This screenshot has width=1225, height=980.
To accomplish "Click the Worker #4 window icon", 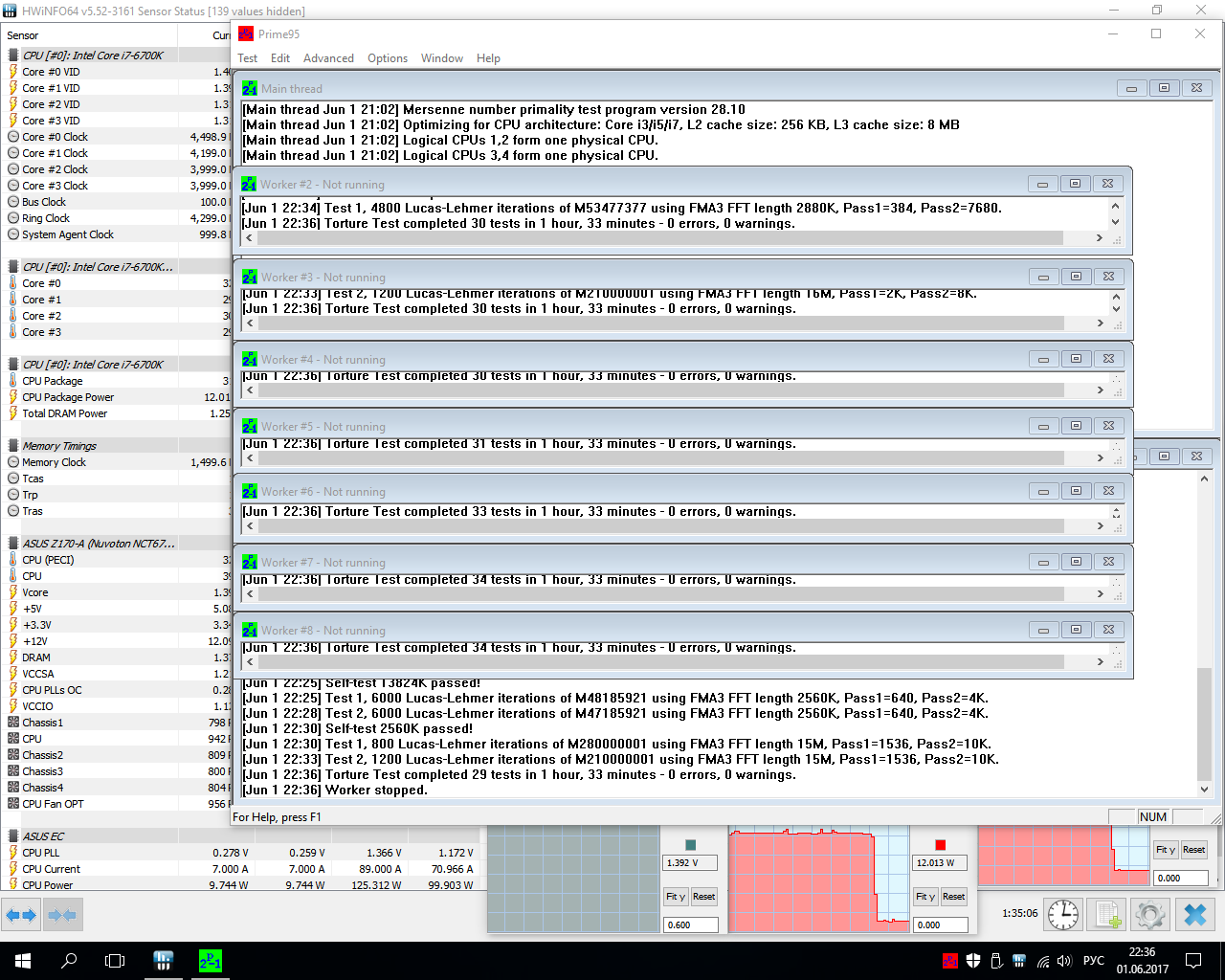I will pos(250,359).
